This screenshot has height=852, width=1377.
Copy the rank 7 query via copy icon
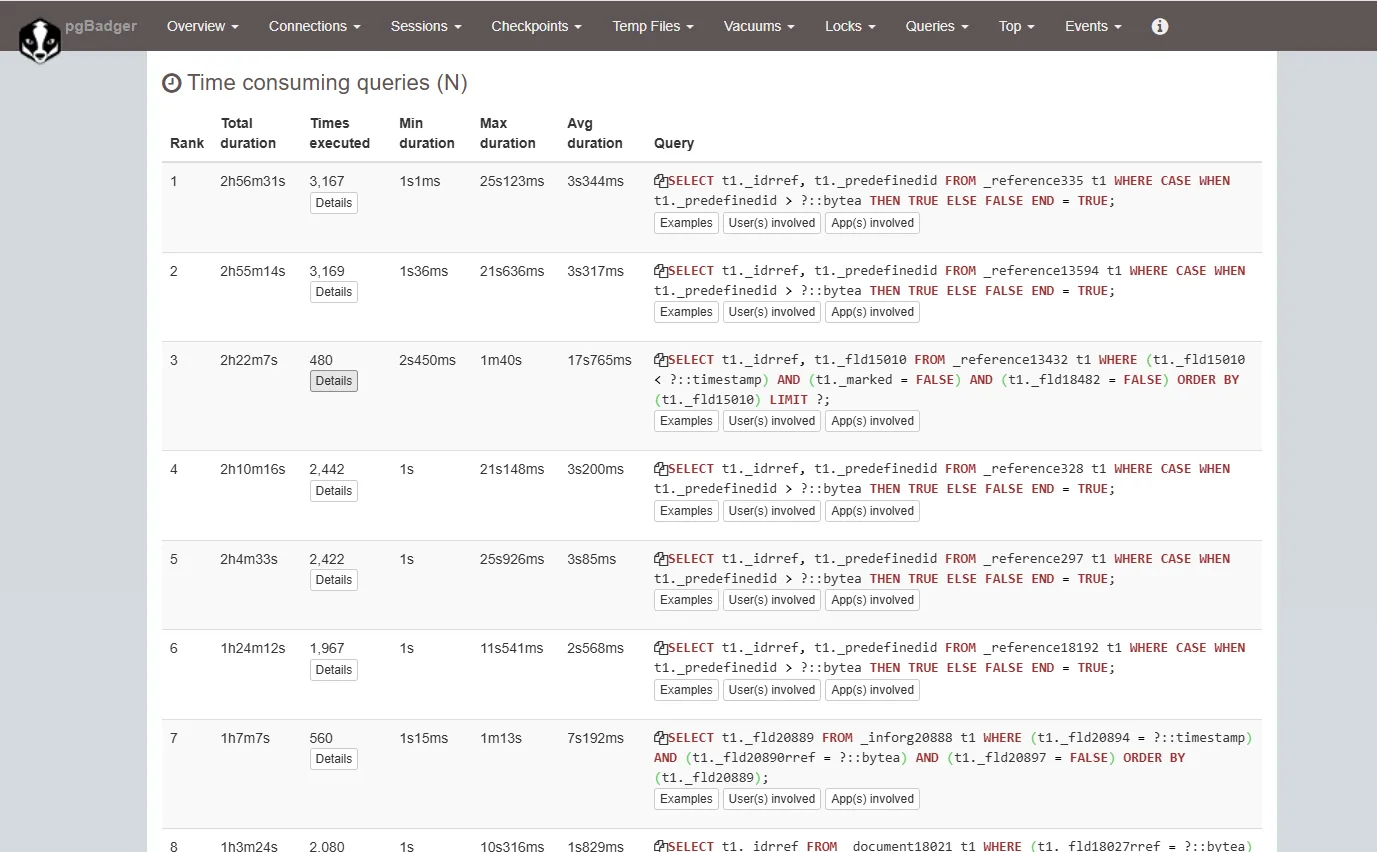[x=661, y=738]
